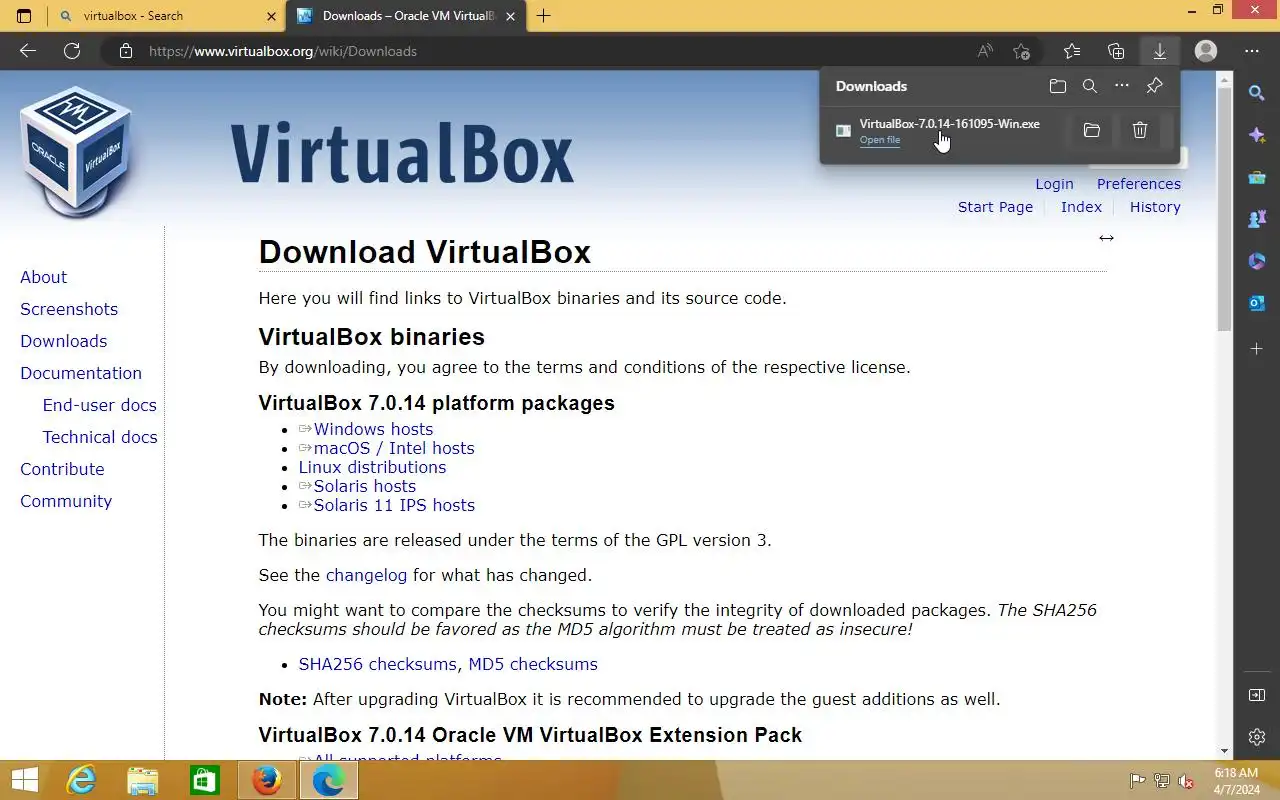
Task: Go to Start Page link
Action: point(995,207)
